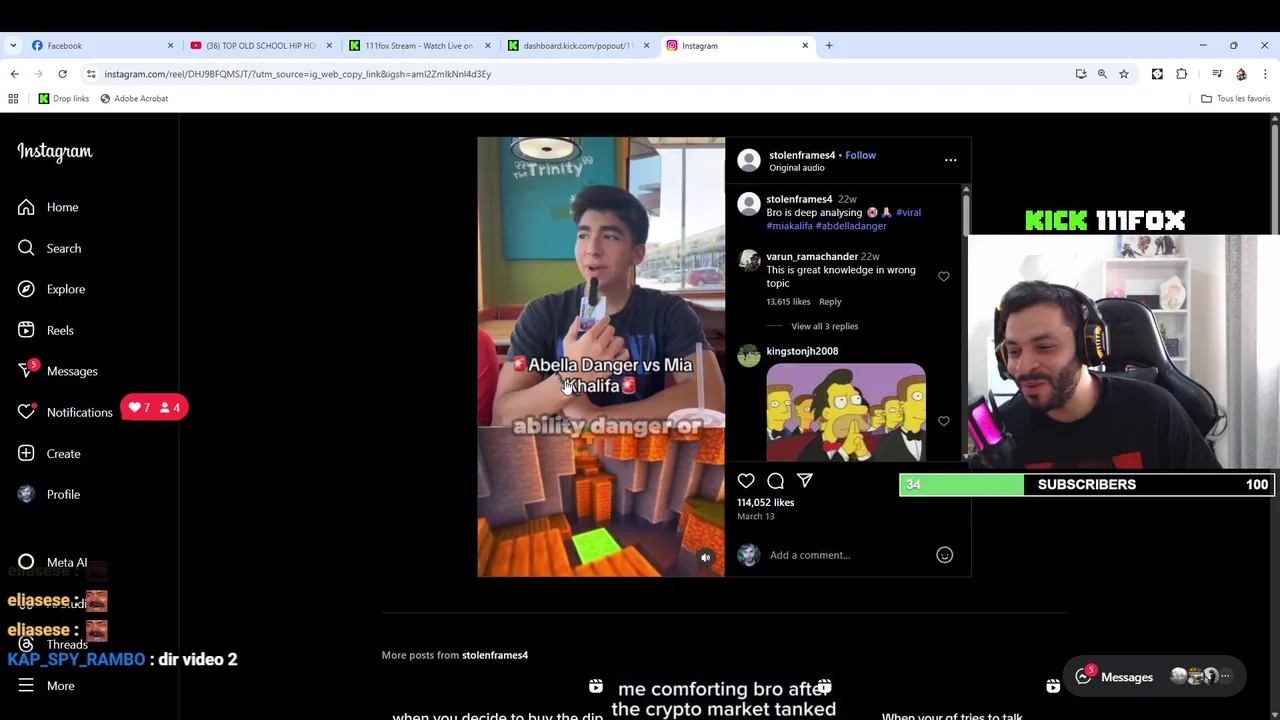
Task: Click varun_ramachander username
Action: pos(812,257)
